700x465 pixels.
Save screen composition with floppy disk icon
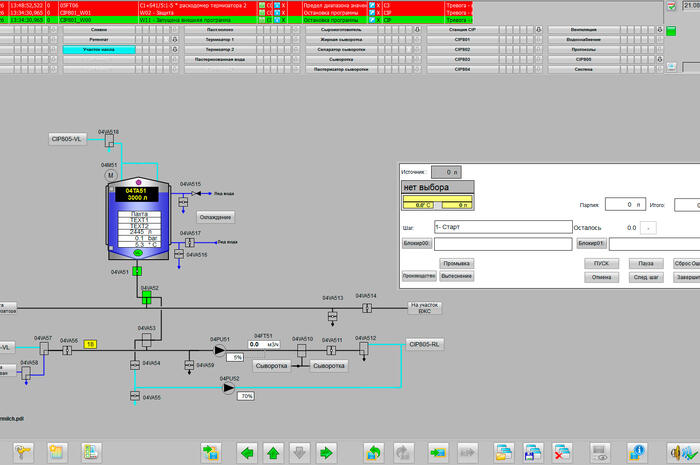click(x=533, y=453)
